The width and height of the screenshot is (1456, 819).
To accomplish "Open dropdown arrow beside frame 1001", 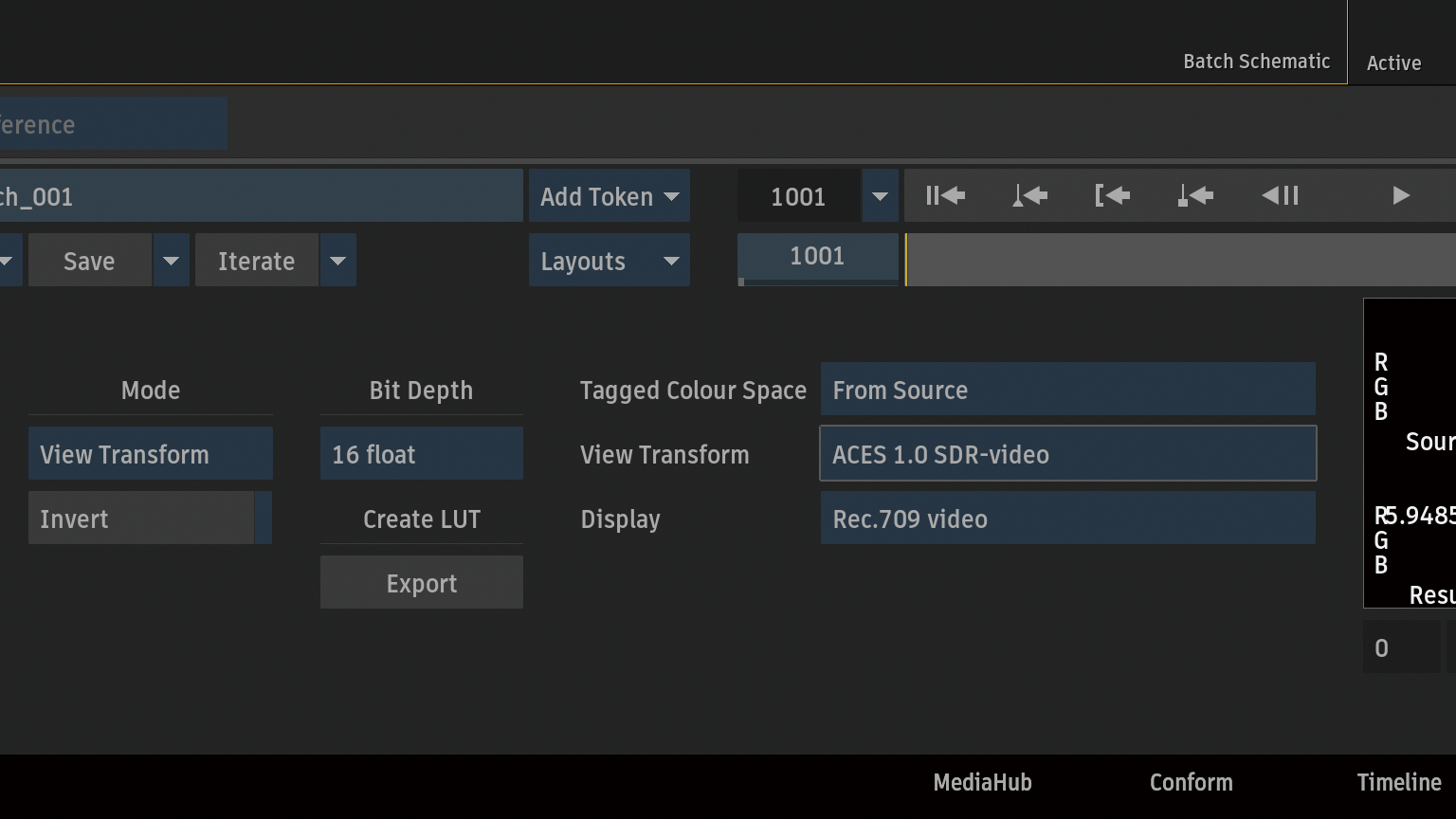I will [x=880, y=196].
